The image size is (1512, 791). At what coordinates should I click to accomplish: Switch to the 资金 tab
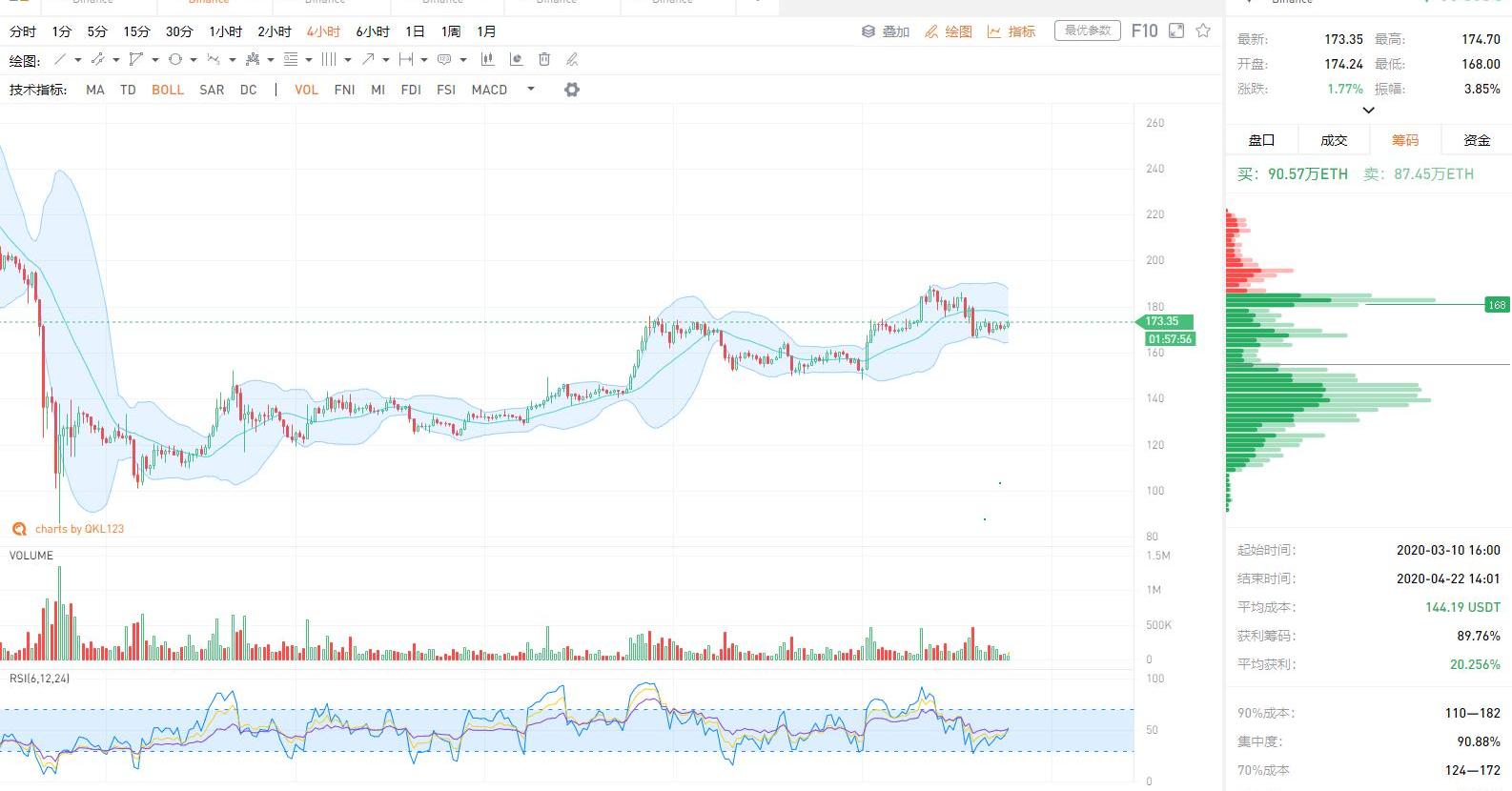(x=1477, y=140)
